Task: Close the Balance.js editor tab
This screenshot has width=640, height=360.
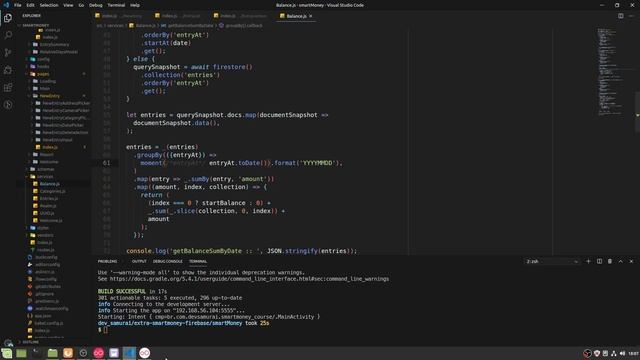Action: tap(311, 16)
